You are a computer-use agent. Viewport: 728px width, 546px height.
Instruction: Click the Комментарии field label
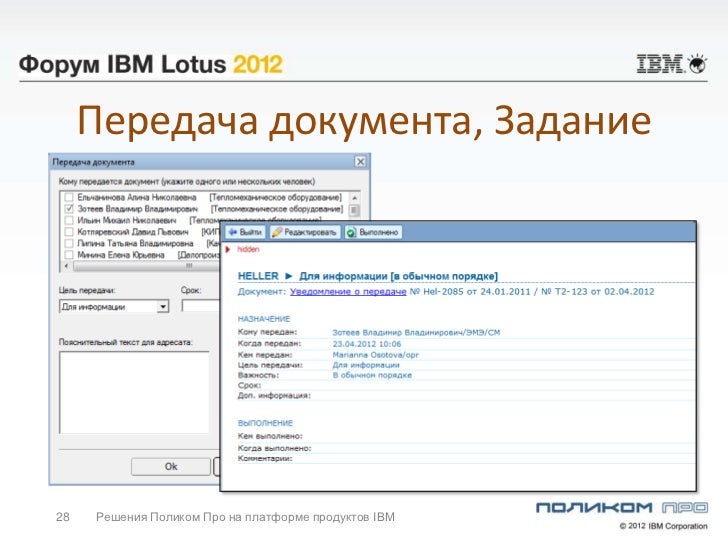265,459
